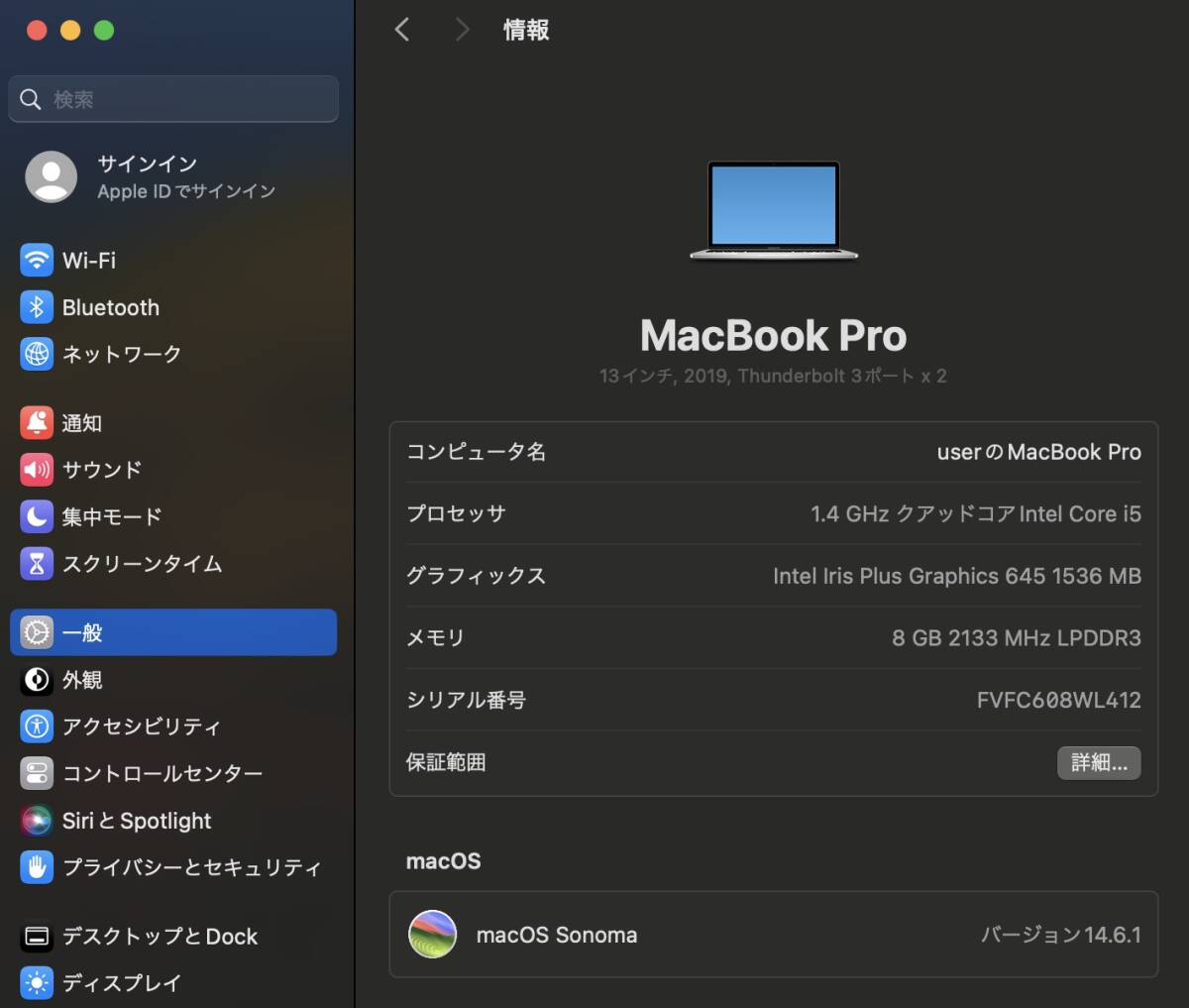Click the ディスプレイ sun icon
The height and width of the screenshot is (1008, 1189).
tap(37, 983)
